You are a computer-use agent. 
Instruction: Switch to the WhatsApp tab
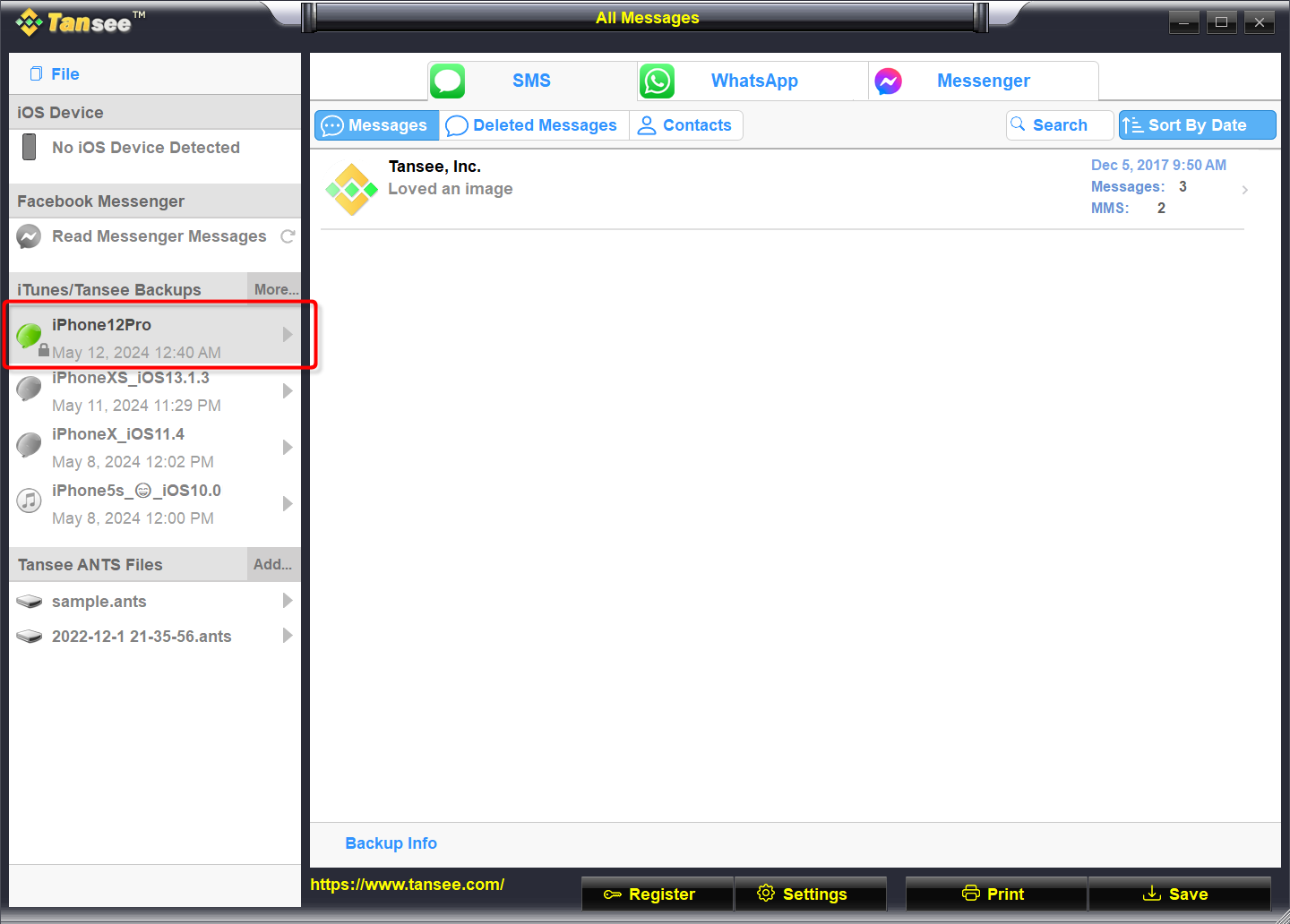(752, 81)
